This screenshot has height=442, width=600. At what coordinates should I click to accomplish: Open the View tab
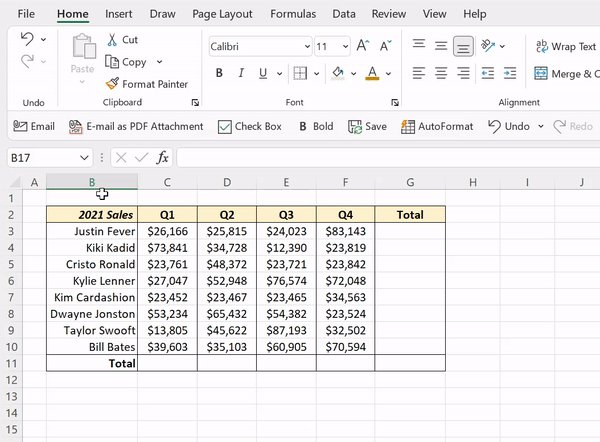pos(435,14)
